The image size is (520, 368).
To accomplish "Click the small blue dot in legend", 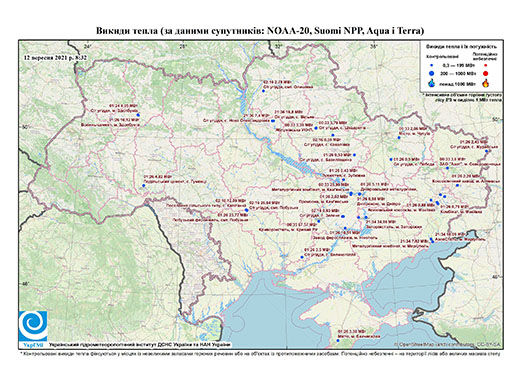I will [x=432, y=65].
